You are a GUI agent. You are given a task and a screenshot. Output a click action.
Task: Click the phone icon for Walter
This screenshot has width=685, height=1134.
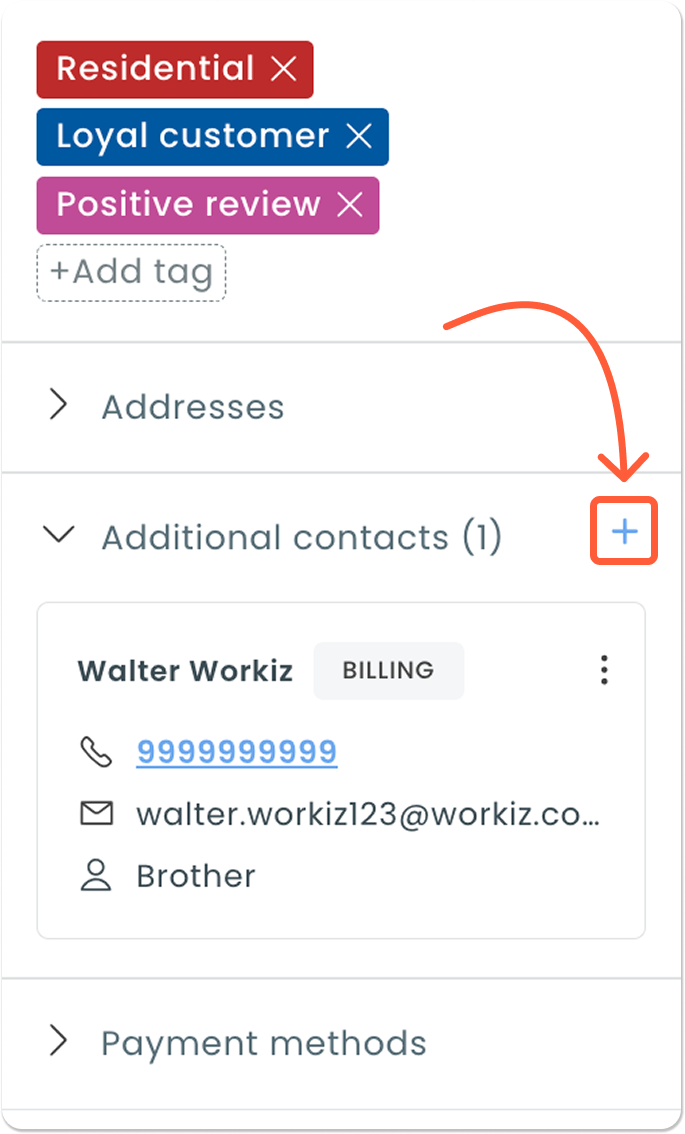click(96, 752)
